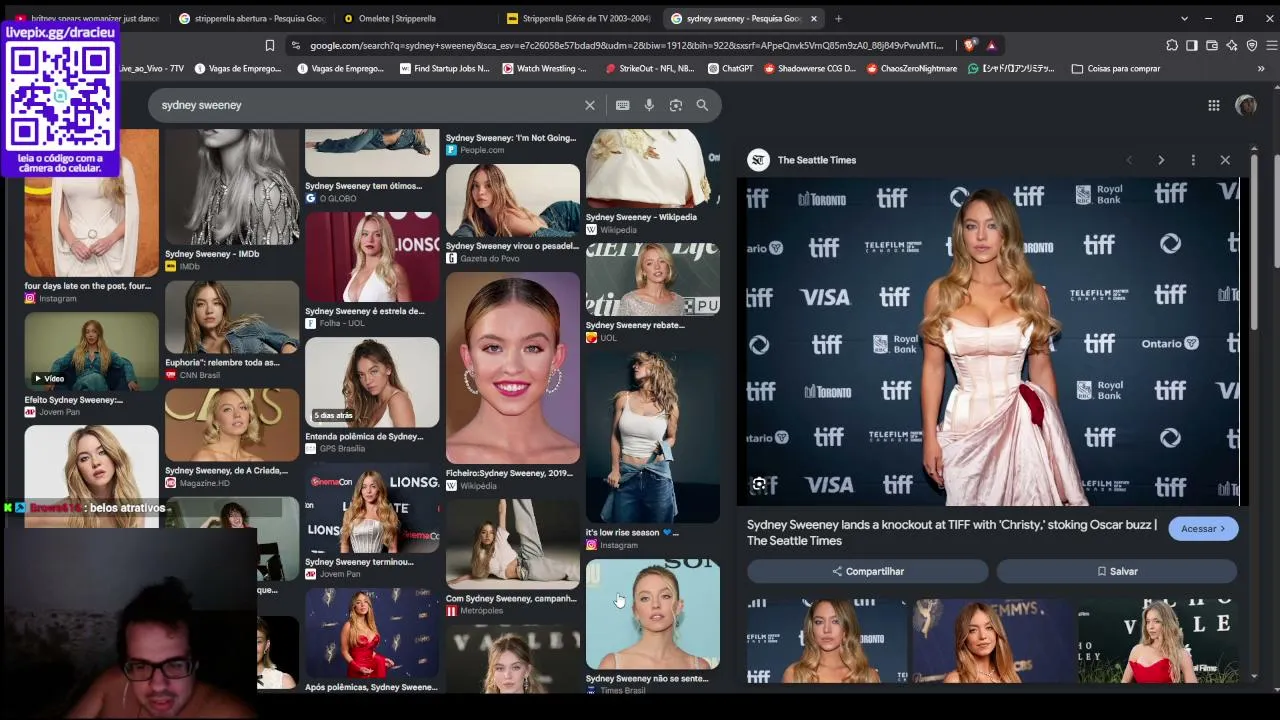Open the 'Find Startup Jobs' bookmark
The width and height of the screenshot is (1280, 720).
pos(444,69)
